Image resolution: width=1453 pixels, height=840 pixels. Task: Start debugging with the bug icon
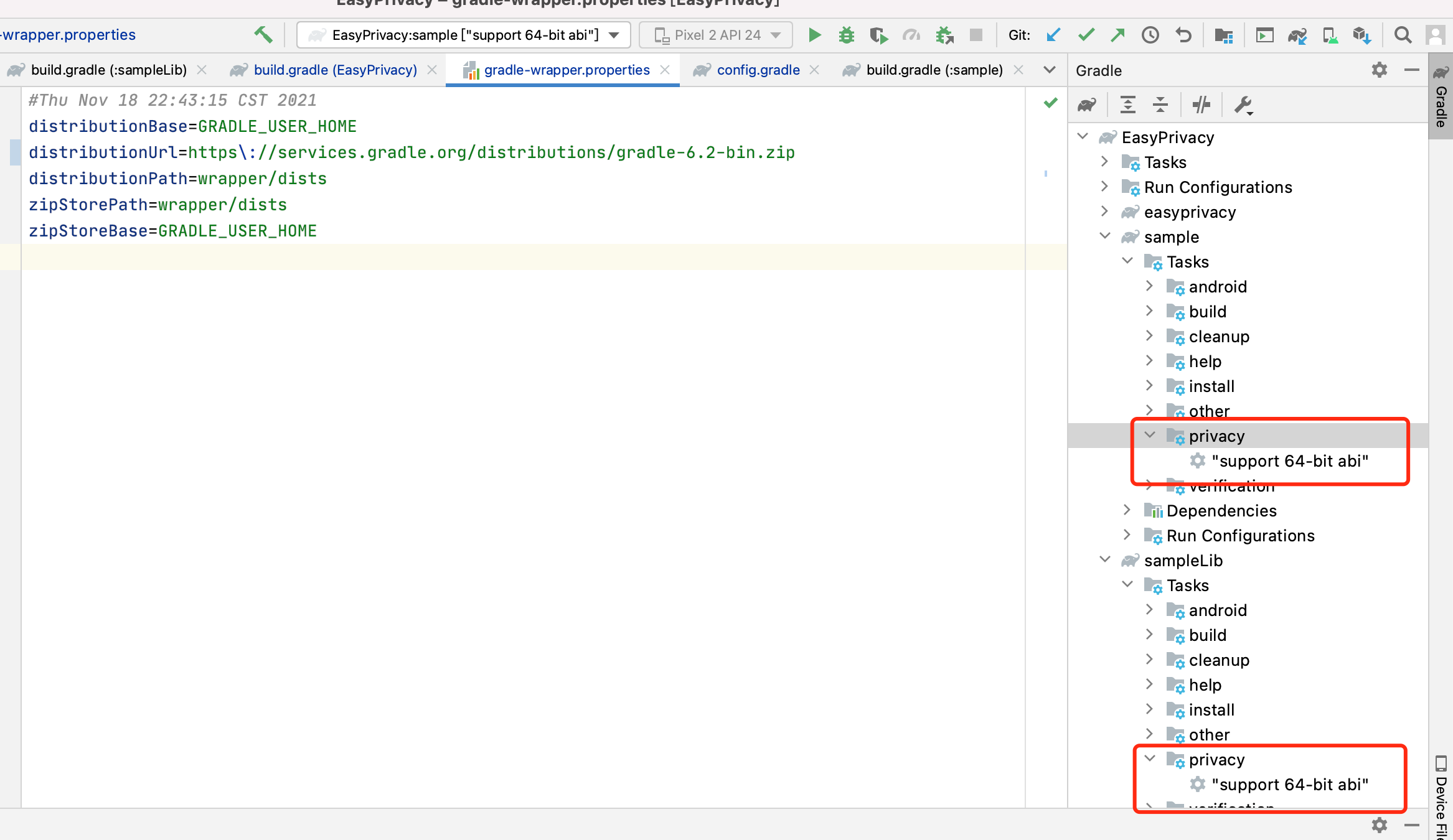[x=846, y=35]
